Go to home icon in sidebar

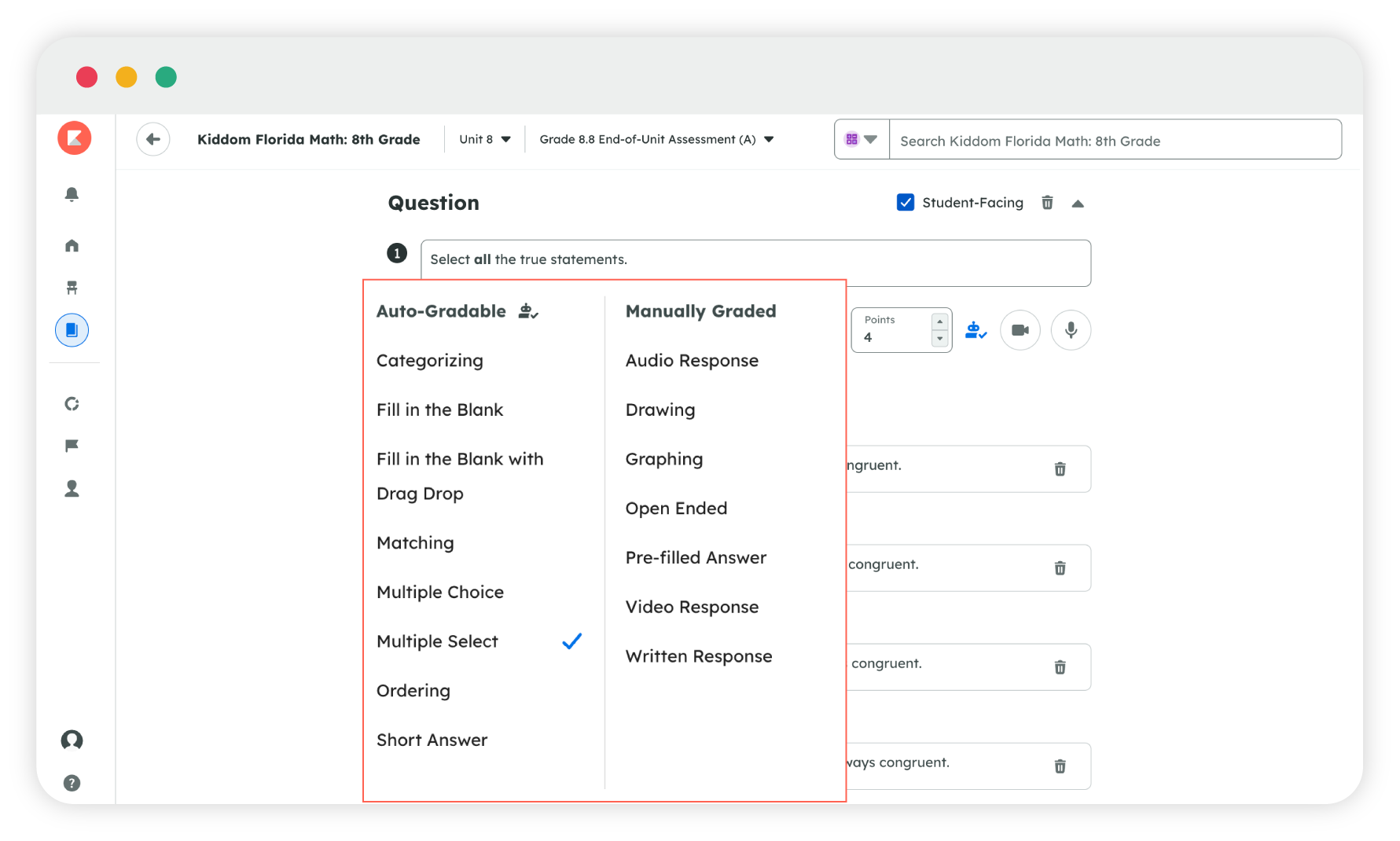click(72, 246)
